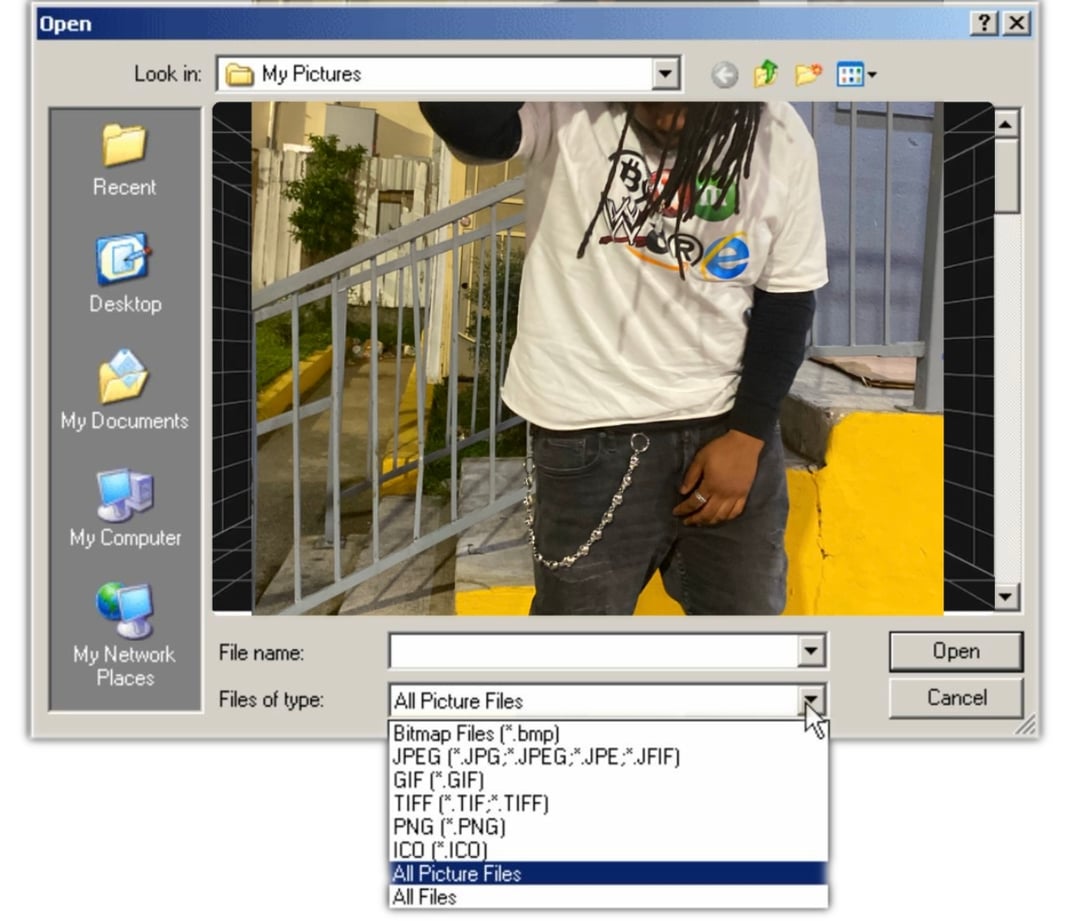Choose the All Files filter
Image resolution: width=1068 pixels, height=921 pixels.
425,896
